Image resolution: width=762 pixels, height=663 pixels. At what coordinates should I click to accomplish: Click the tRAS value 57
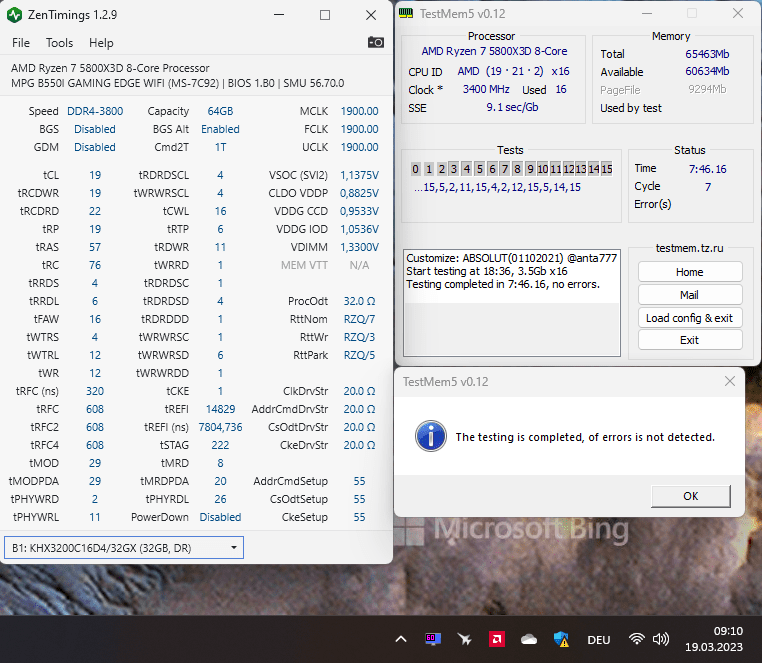[x=95, y=247]
